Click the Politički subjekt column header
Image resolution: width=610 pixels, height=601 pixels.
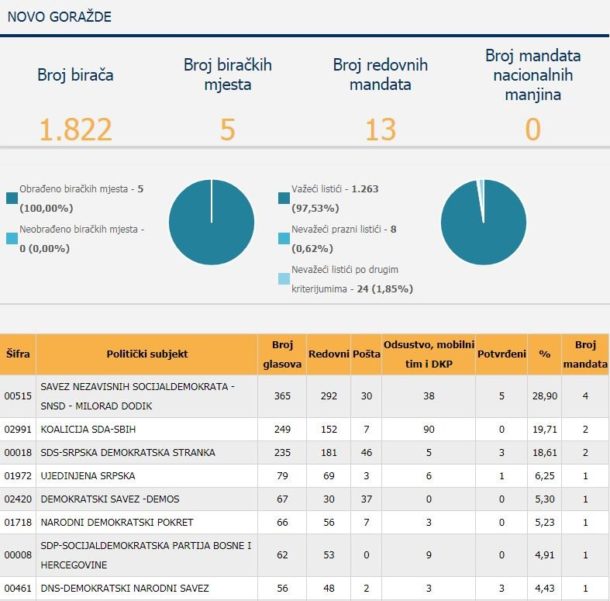tap(147, 354)
